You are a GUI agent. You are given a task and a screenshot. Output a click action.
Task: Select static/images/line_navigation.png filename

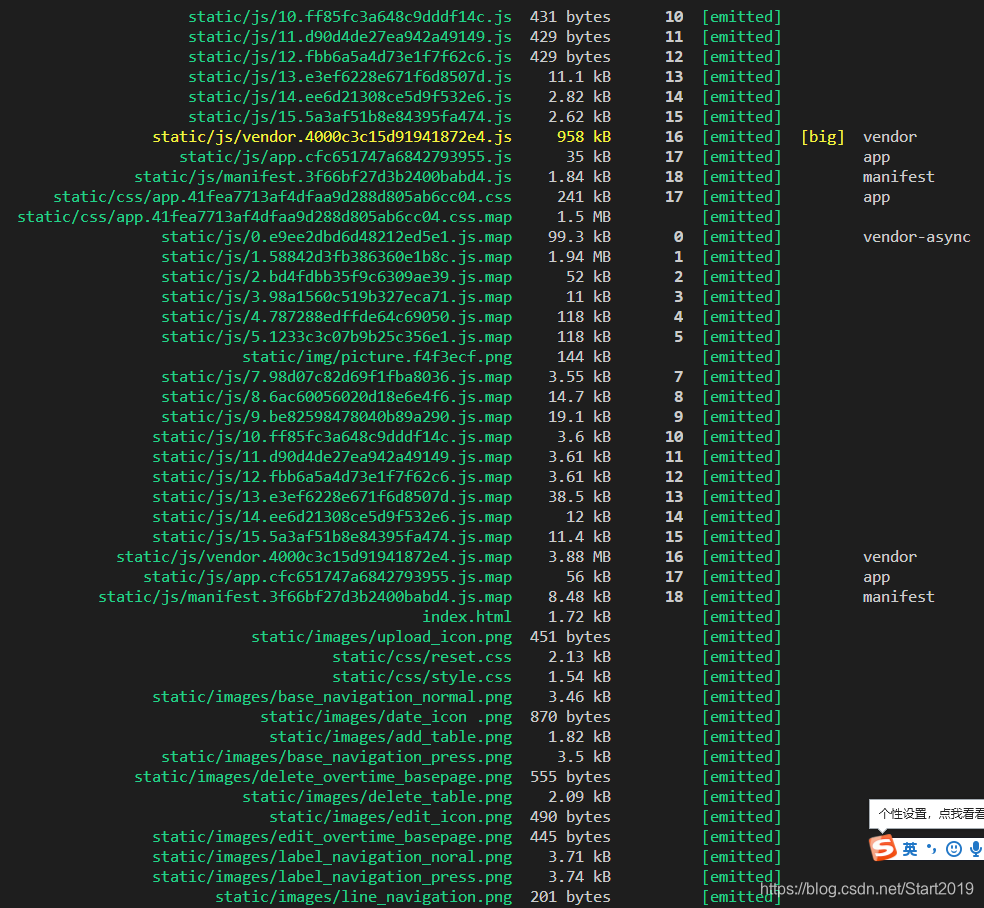click(363, 897)
